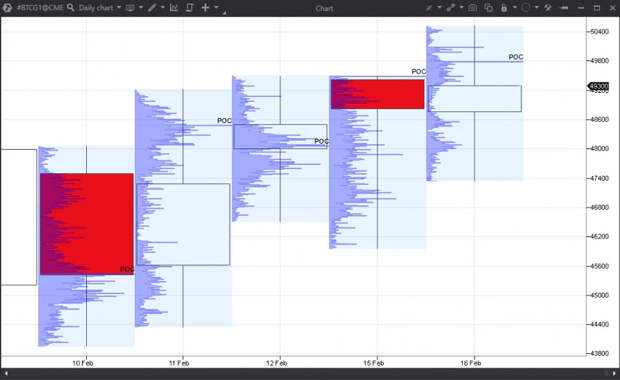Click the 11 Feb date label on time axis

(179, 363)
